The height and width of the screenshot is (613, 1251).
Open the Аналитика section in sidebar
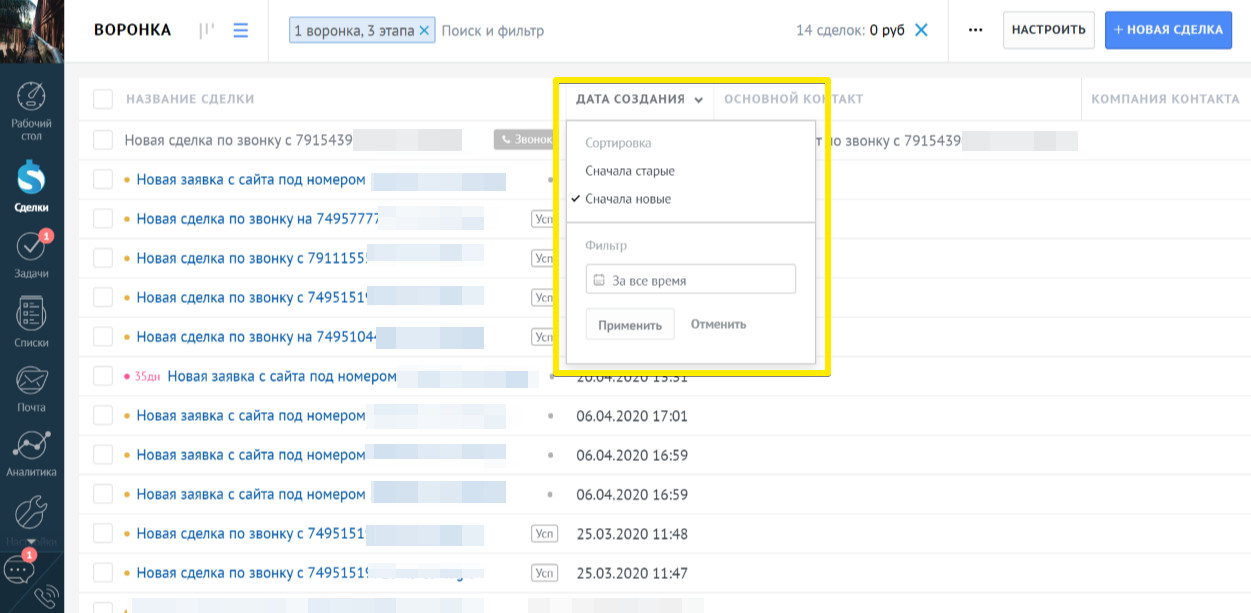coord(32,454)
